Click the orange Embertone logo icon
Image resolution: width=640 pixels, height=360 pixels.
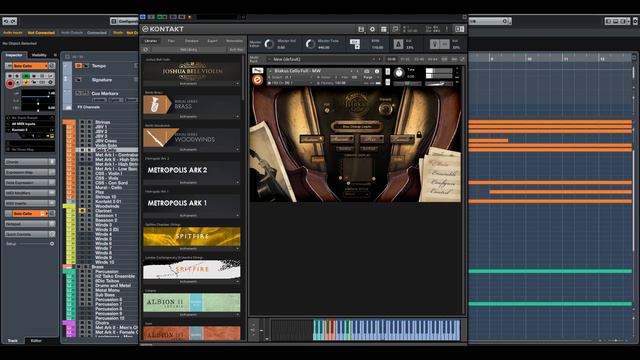pos(257,80)
